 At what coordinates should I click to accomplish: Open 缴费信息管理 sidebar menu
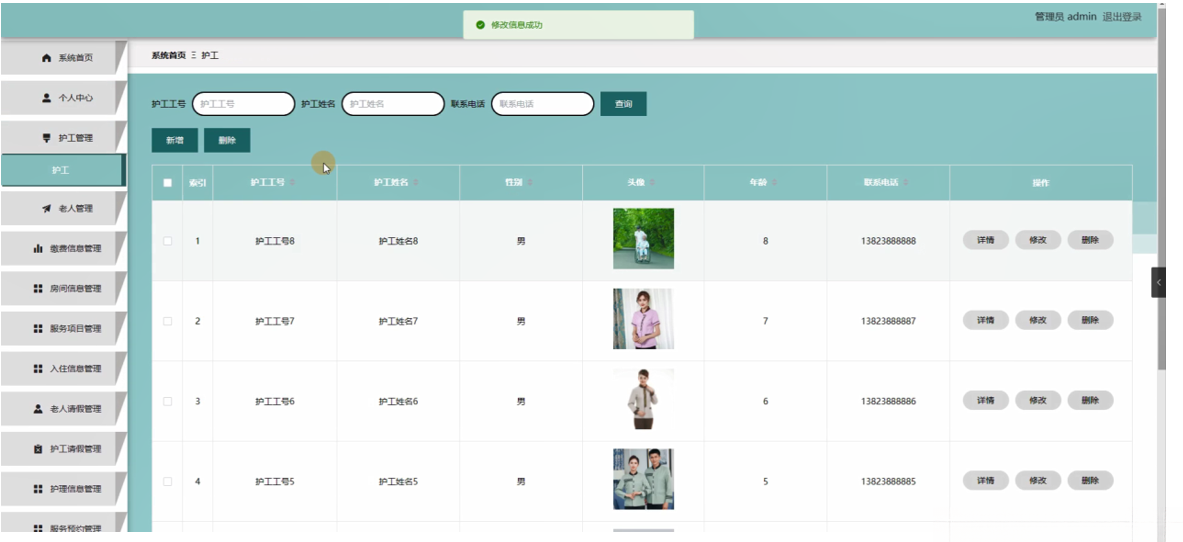point(63,248)
